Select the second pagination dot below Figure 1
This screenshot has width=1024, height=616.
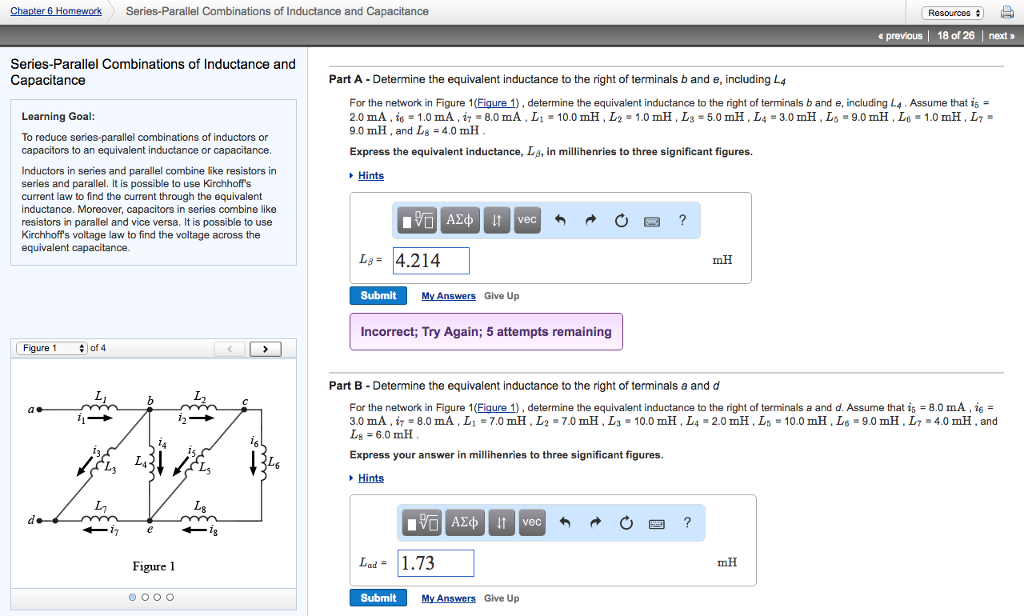(x=144, y=597)
